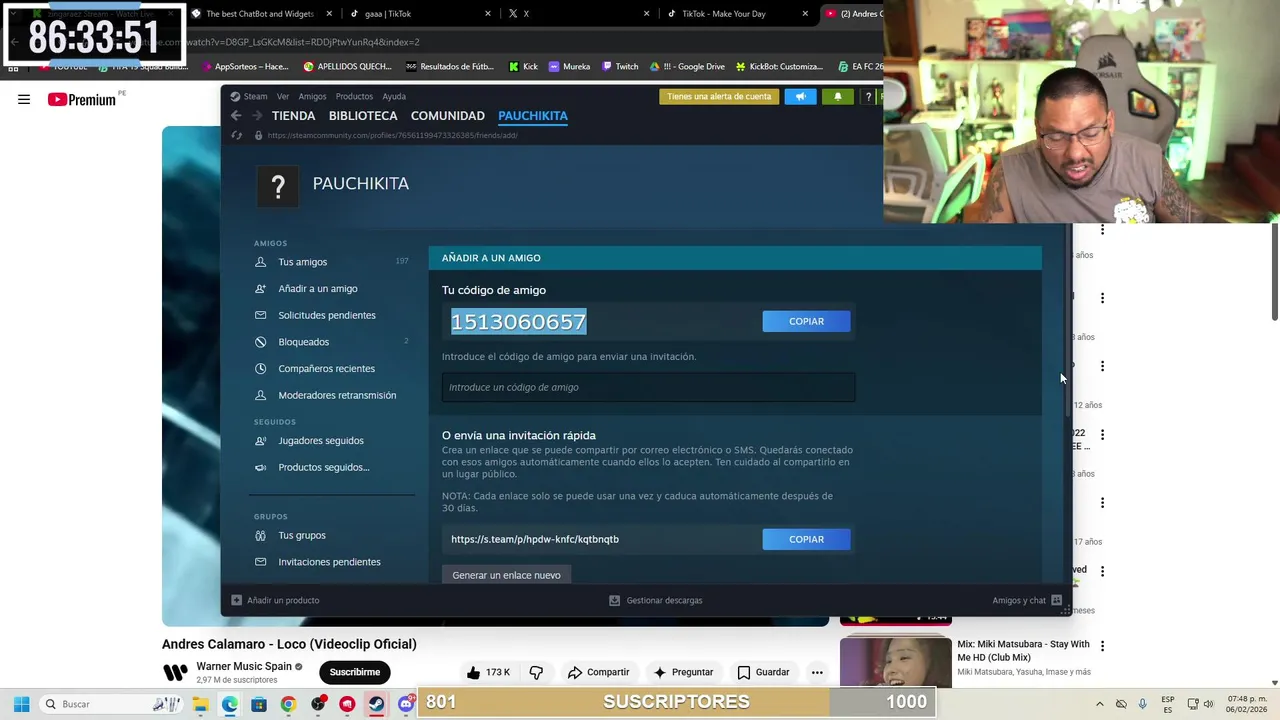Go forward with the Steam forward arrow
This screenshot has height=720, width=1280.
click(x=257, y=116)
